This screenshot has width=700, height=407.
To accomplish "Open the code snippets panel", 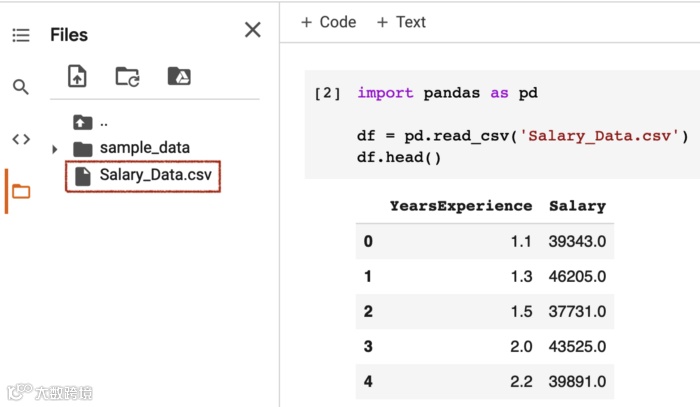I will (x=21, y=139).
